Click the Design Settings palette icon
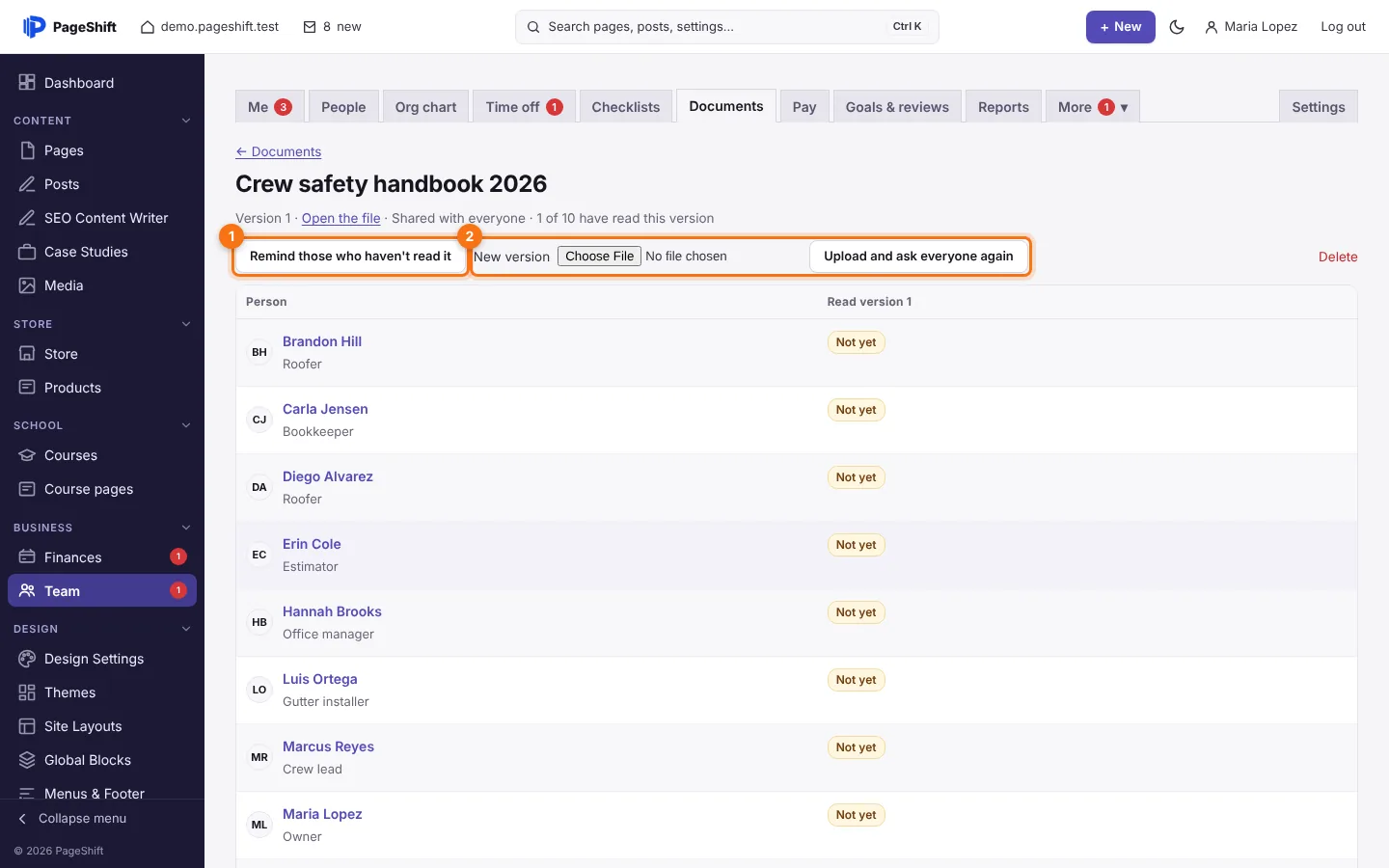Image resolution: width=1389 pixels, height=868 pixels. [27, 659]
